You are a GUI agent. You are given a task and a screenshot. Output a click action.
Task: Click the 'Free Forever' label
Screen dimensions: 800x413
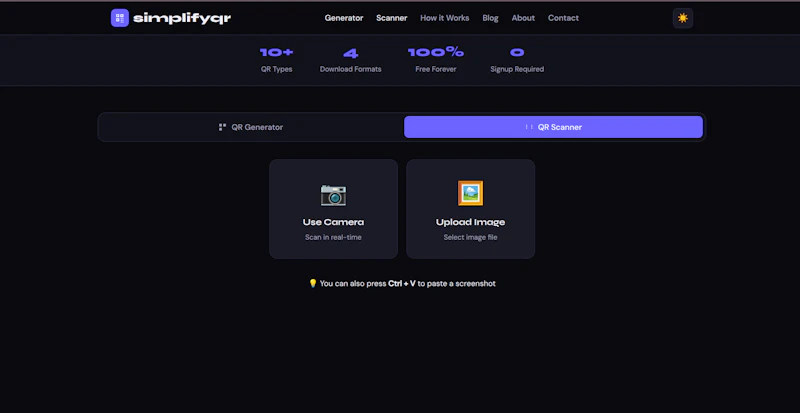click(436, 69)
